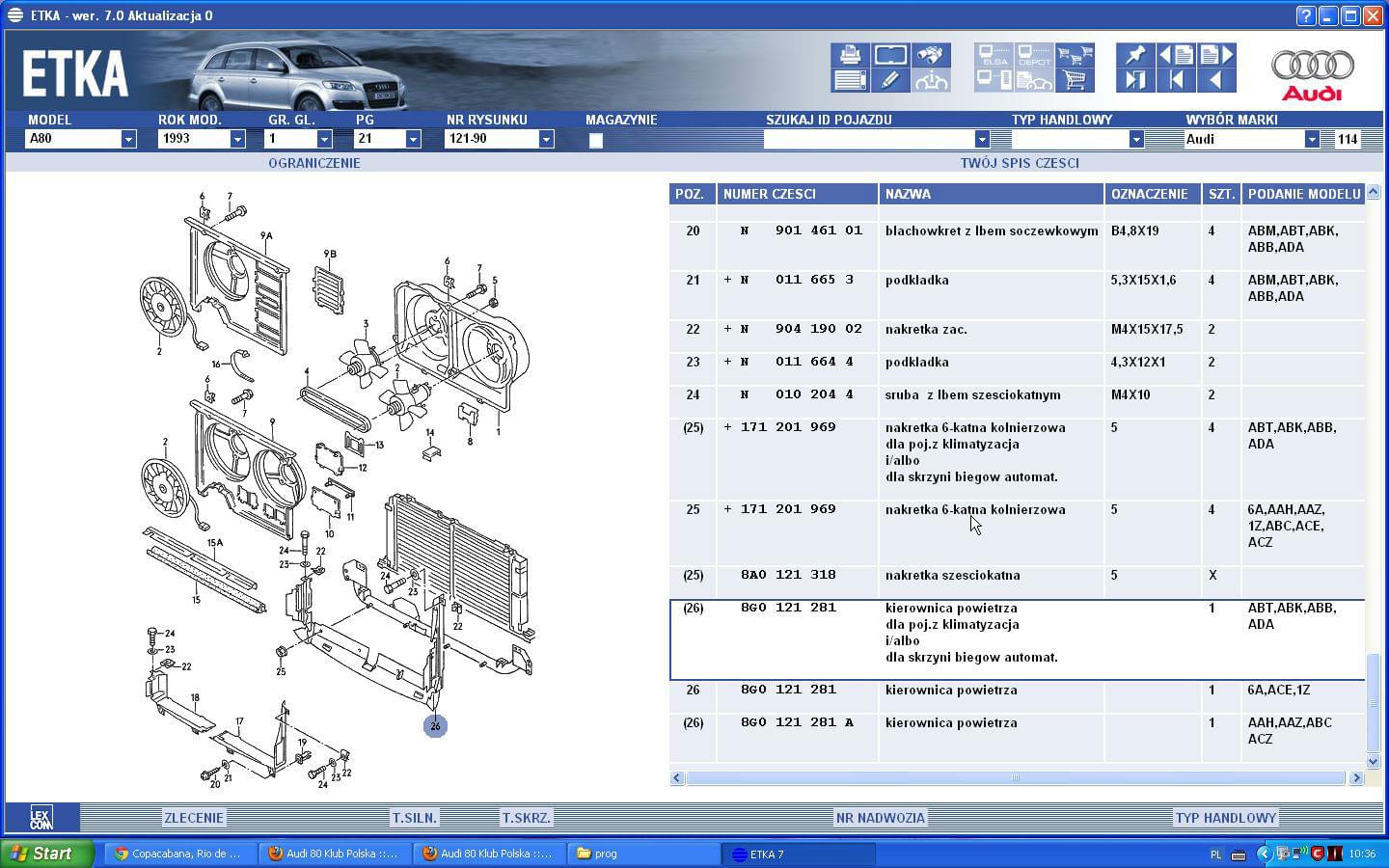Click the OGRANICZENIE tab

(314, 163)
